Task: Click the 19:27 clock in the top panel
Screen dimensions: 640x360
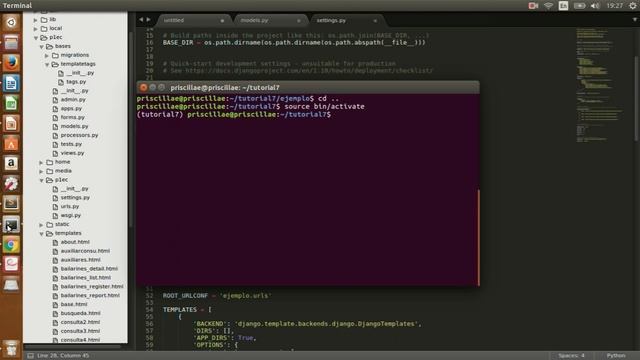Action: coord(614,6)
